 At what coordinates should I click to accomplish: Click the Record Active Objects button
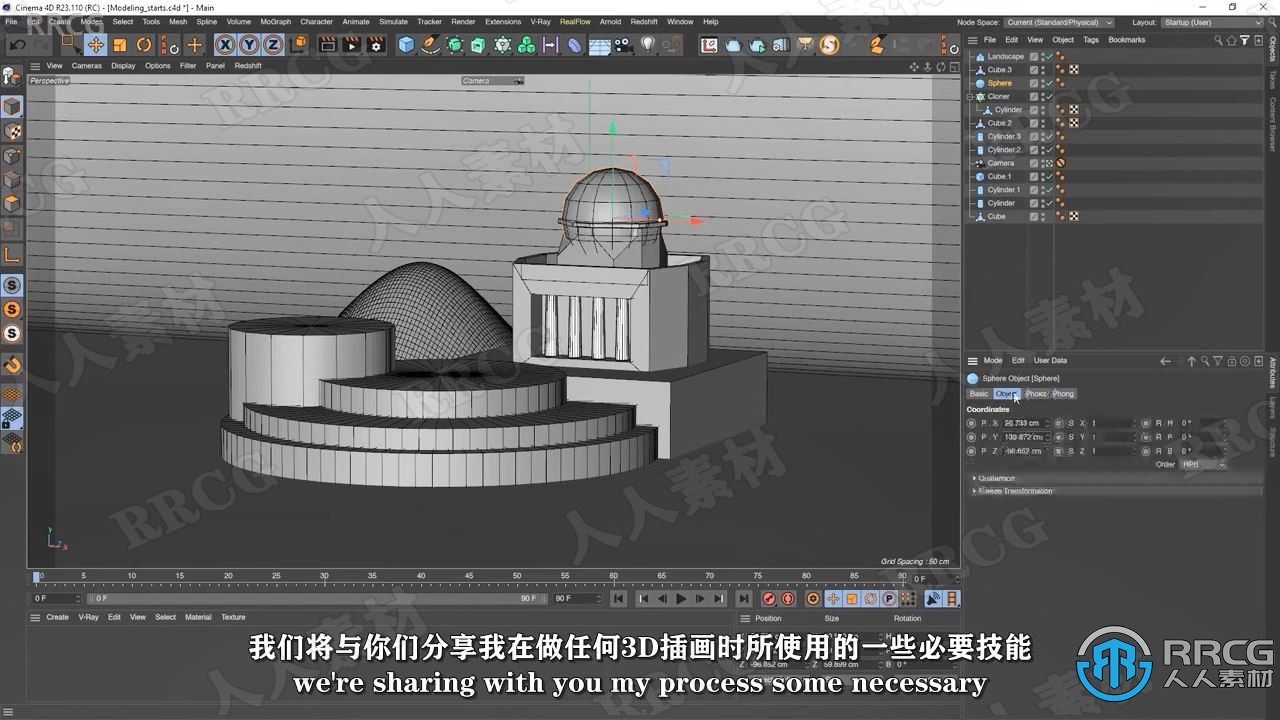(x=769, y=599)
